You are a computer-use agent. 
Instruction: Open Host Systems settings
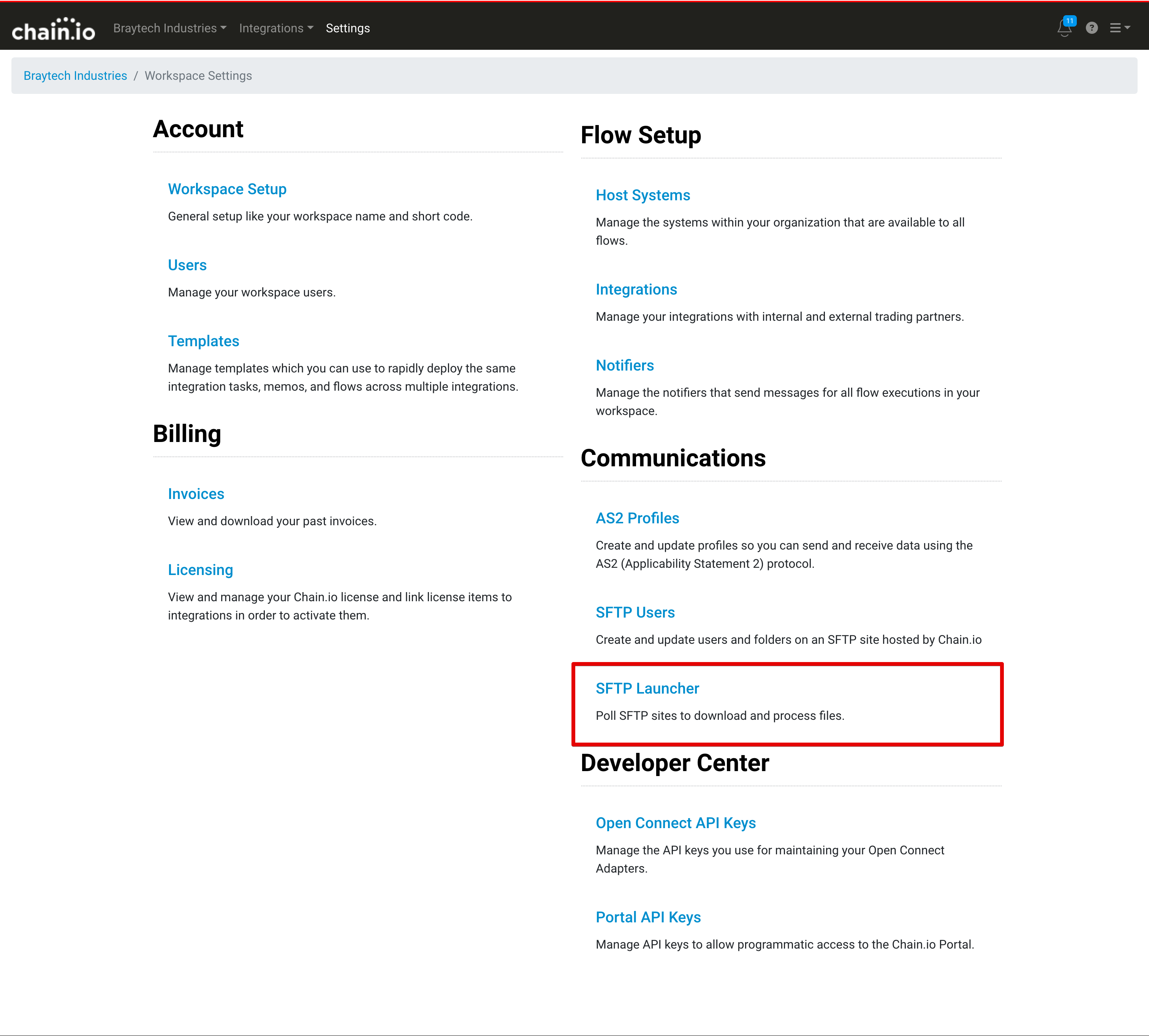click(643, 195)
